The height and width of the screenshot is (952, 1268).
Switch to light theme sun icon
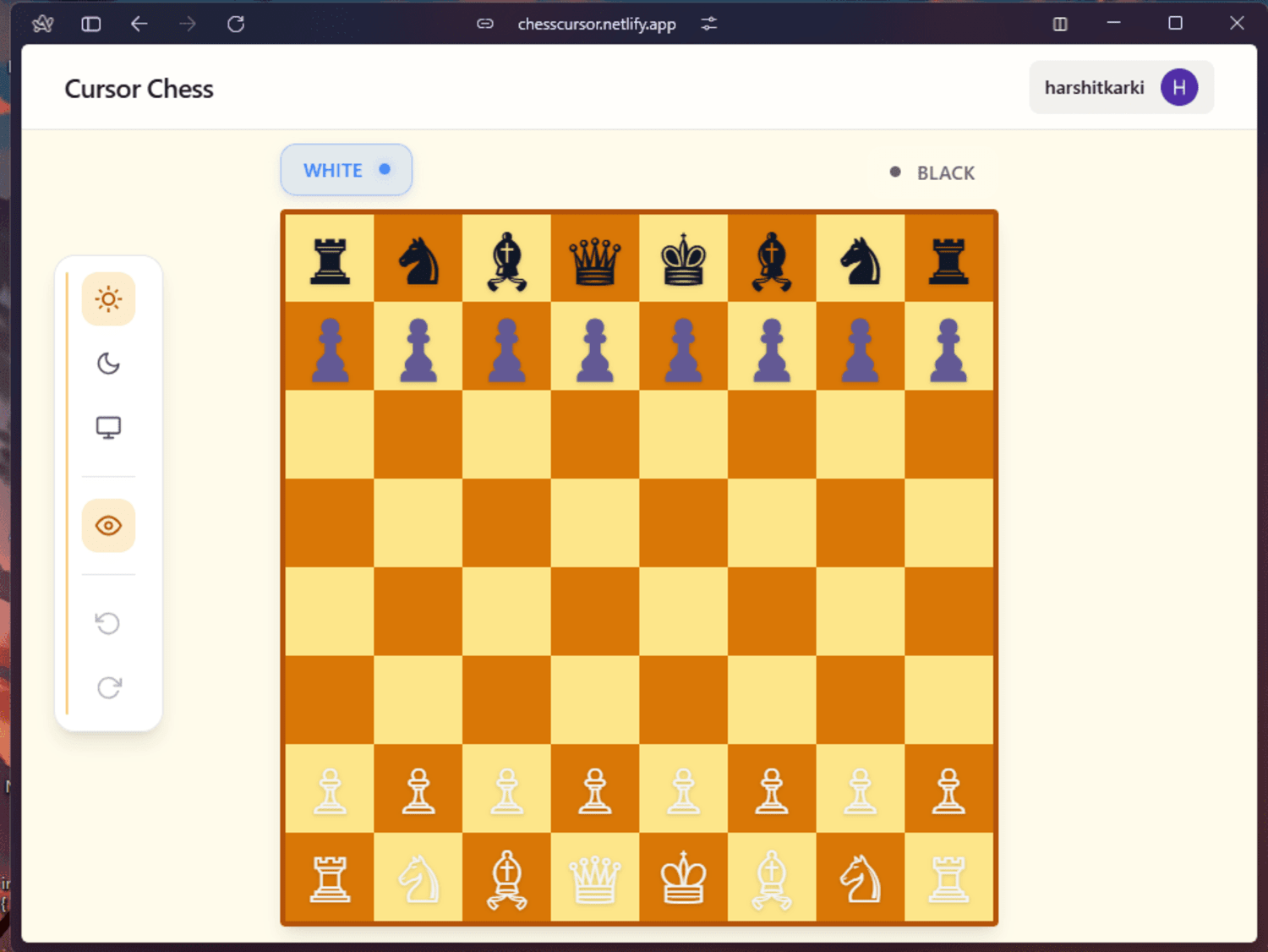(108, 299)
